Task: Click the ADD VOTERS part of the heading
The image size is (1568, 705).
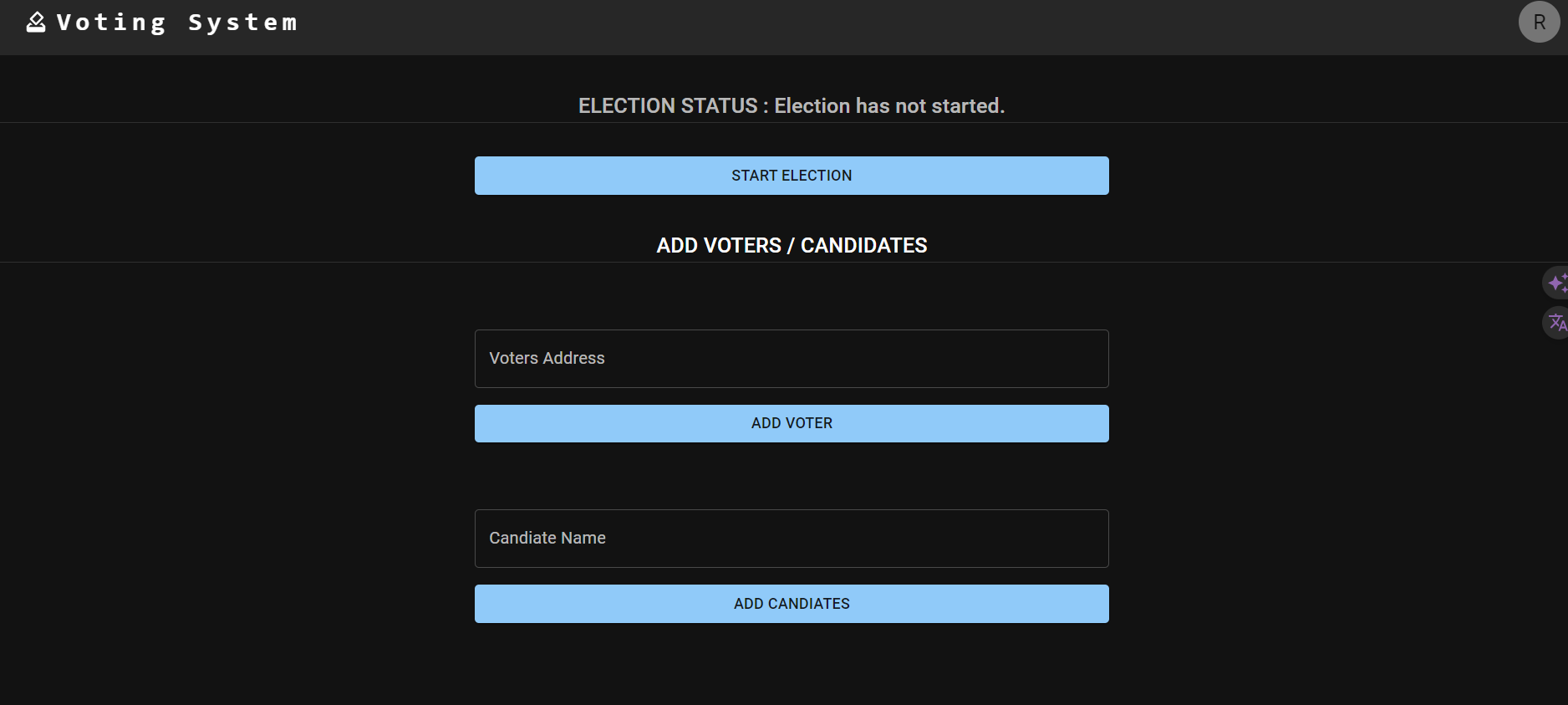Action: pos(719,246)
